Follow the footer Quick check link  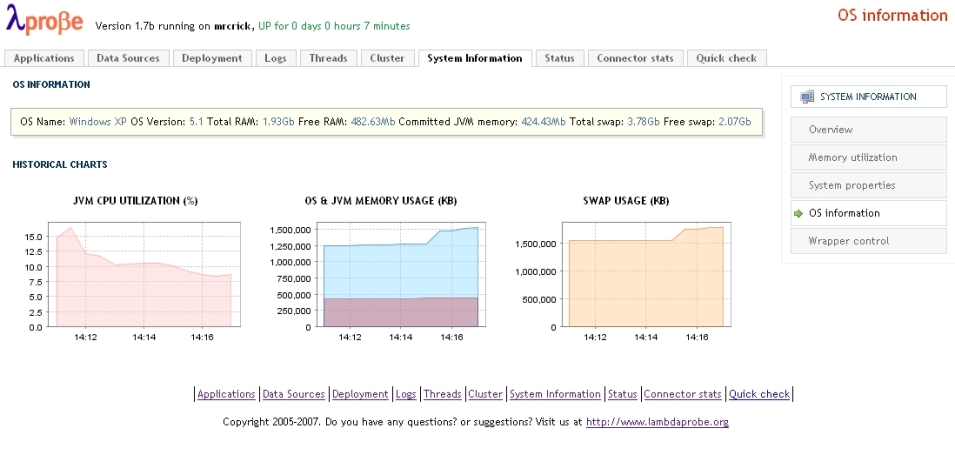click(759, 394)
